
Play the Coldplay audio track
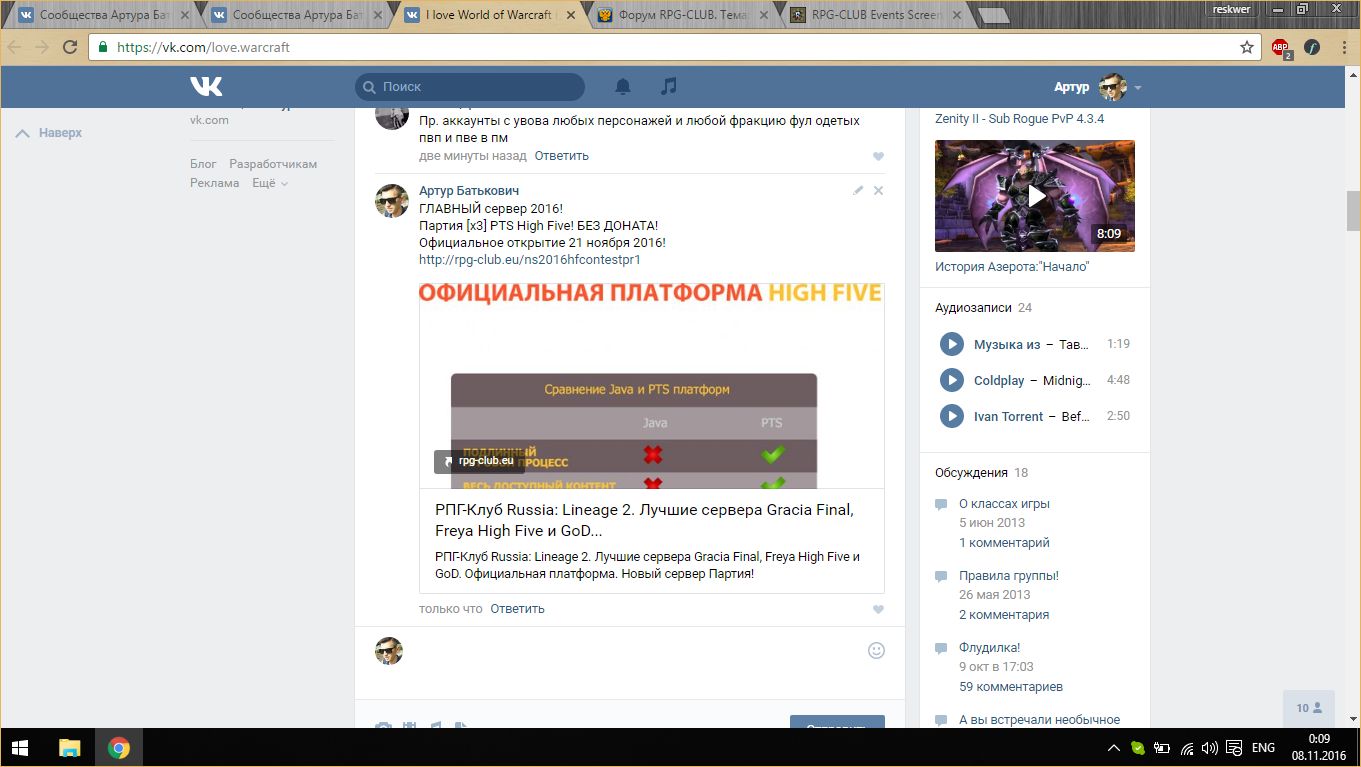click(951, 380)
